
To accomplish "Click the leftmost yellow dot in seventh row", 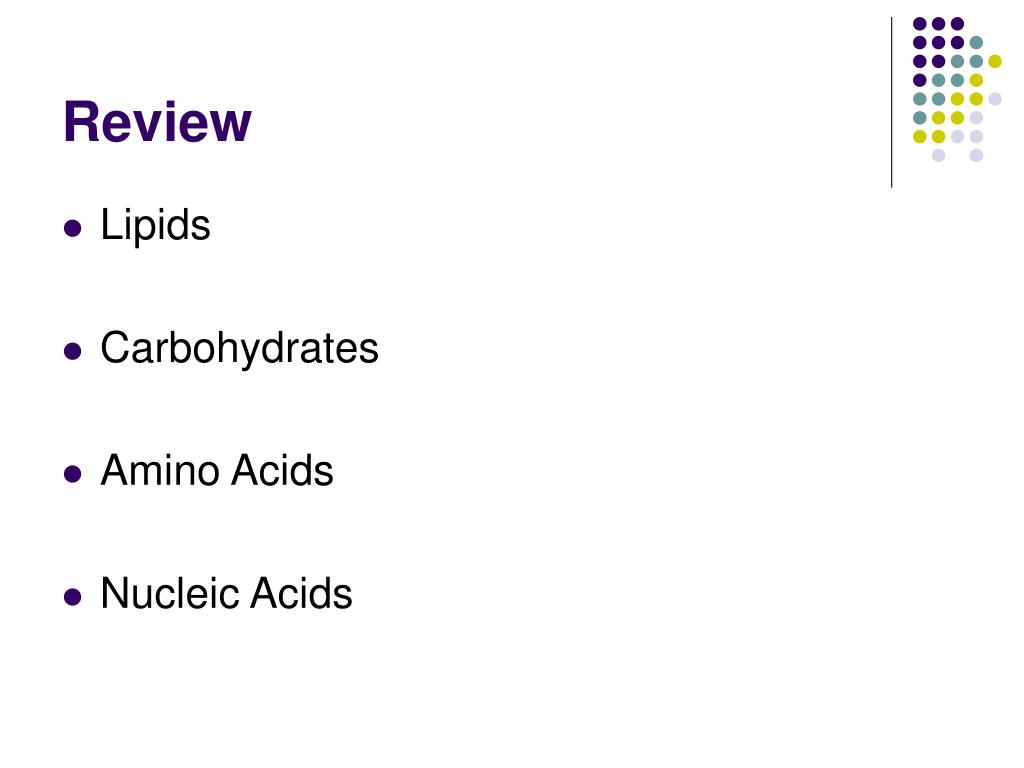I will [920, 136].
